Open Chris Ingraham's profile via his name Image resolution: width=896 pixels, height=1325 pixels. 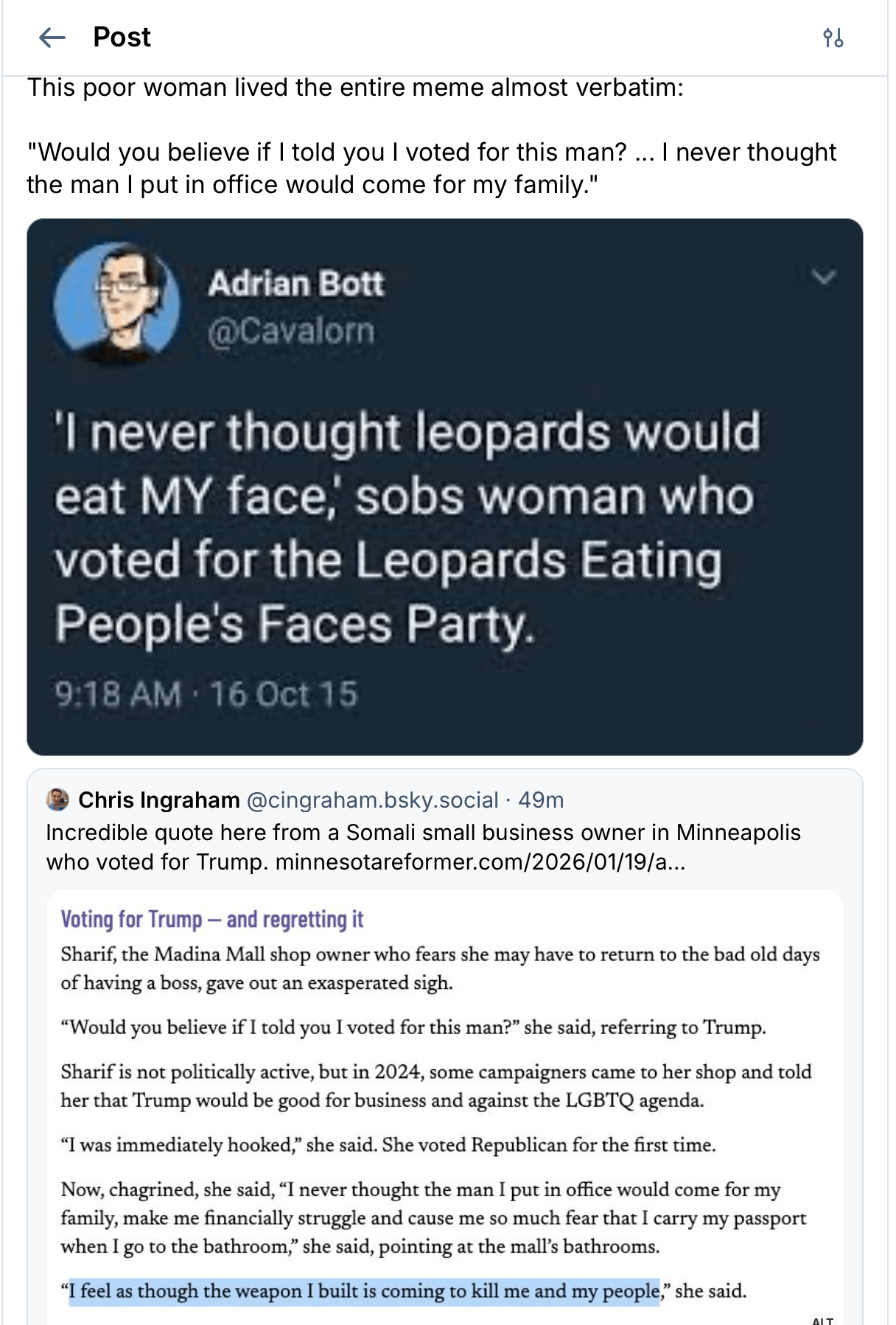point(158,800)
